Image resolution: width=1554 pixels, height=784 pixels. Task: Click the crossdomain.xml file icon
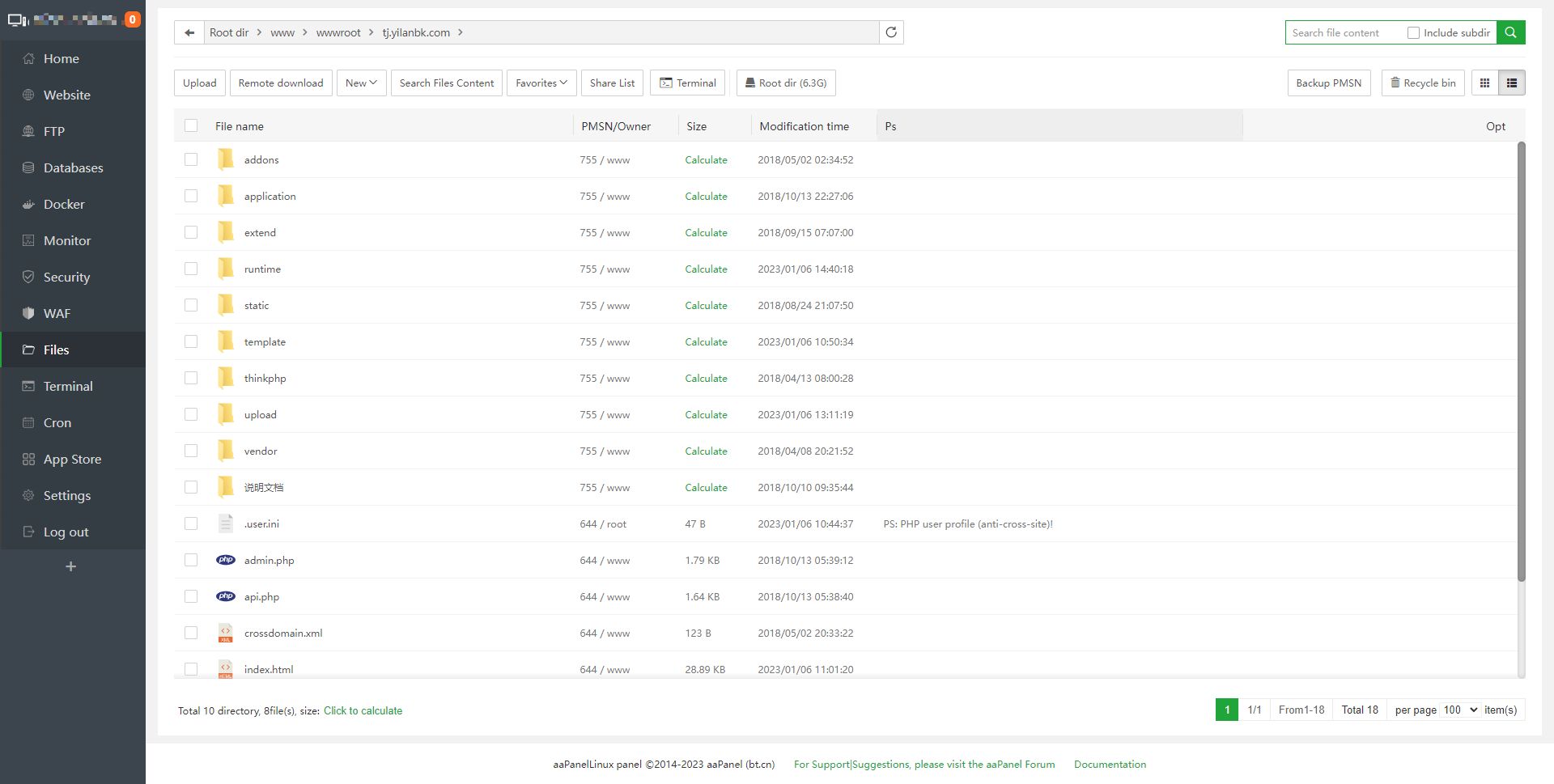pos(226,633)
